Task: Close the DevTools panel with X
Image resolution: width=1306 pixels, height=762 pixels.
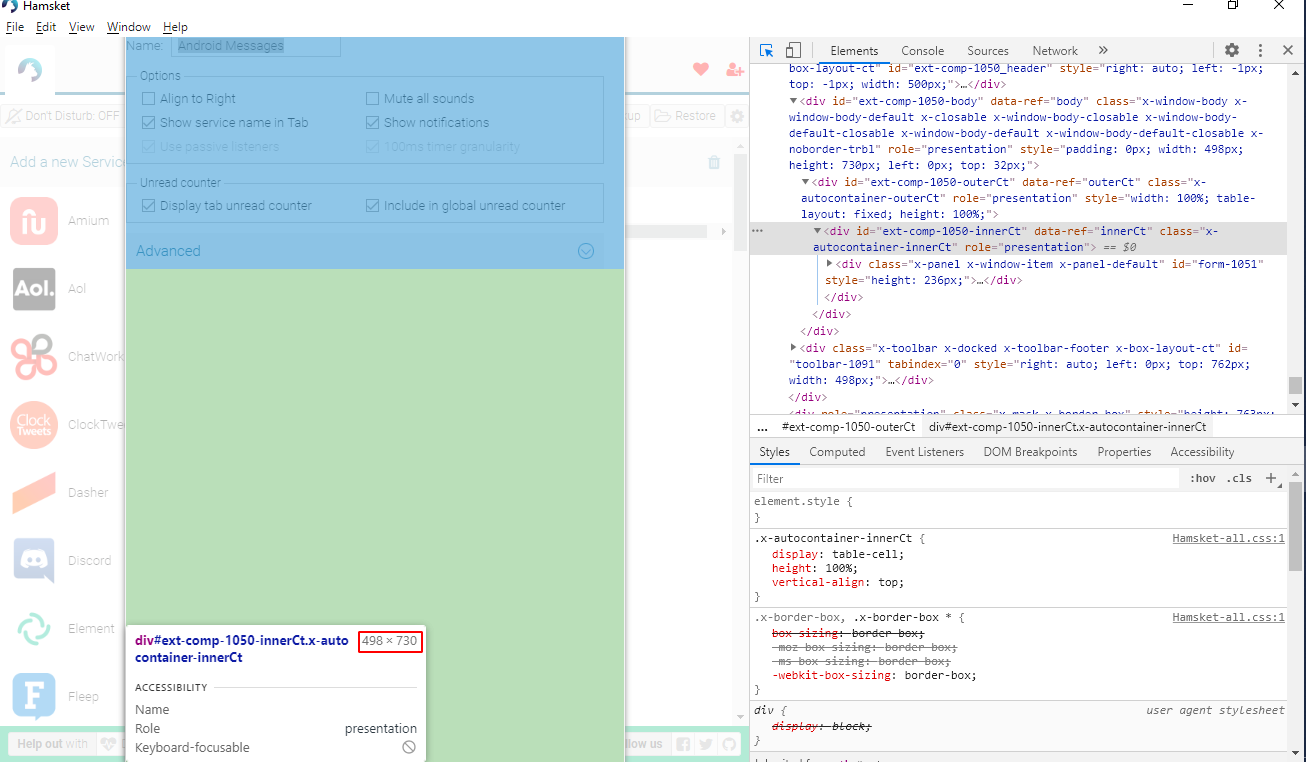Action: tap(1288, 50)
